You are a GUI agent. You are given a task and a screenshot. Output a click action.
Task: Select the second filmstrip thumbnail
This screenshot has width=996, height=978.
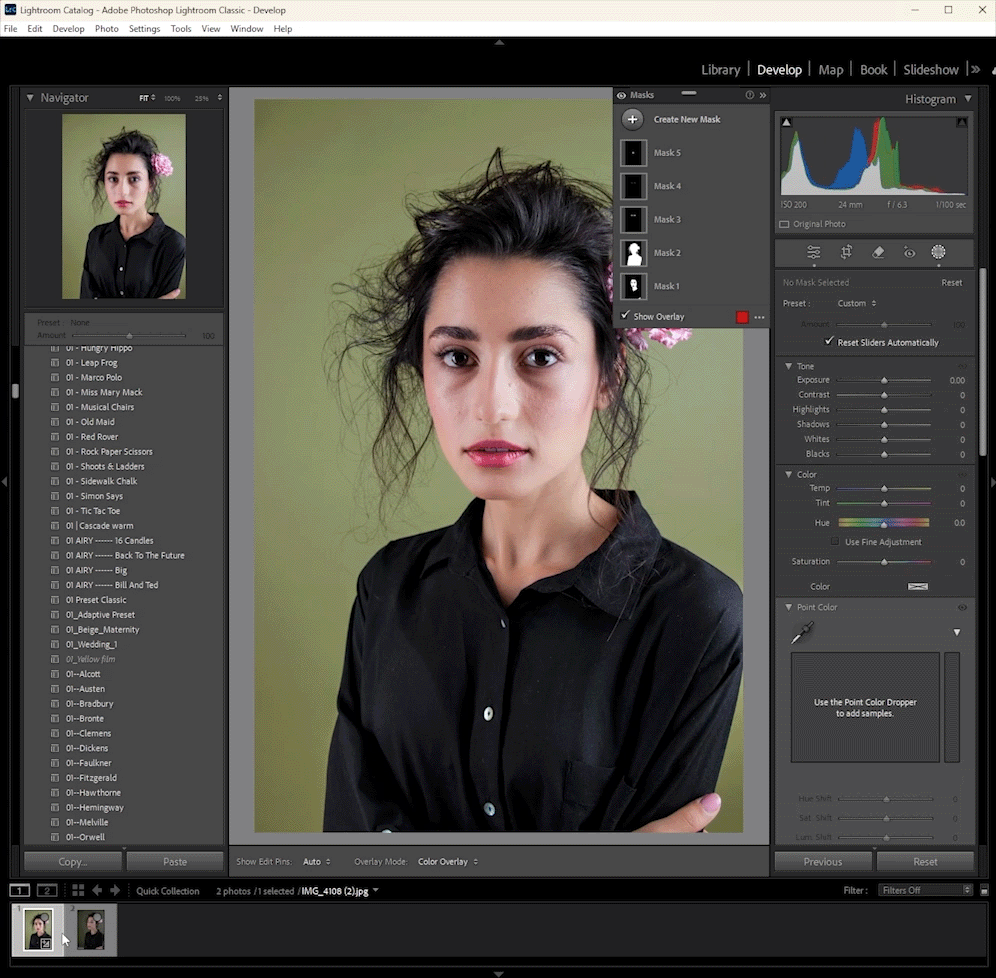[91, 930]
